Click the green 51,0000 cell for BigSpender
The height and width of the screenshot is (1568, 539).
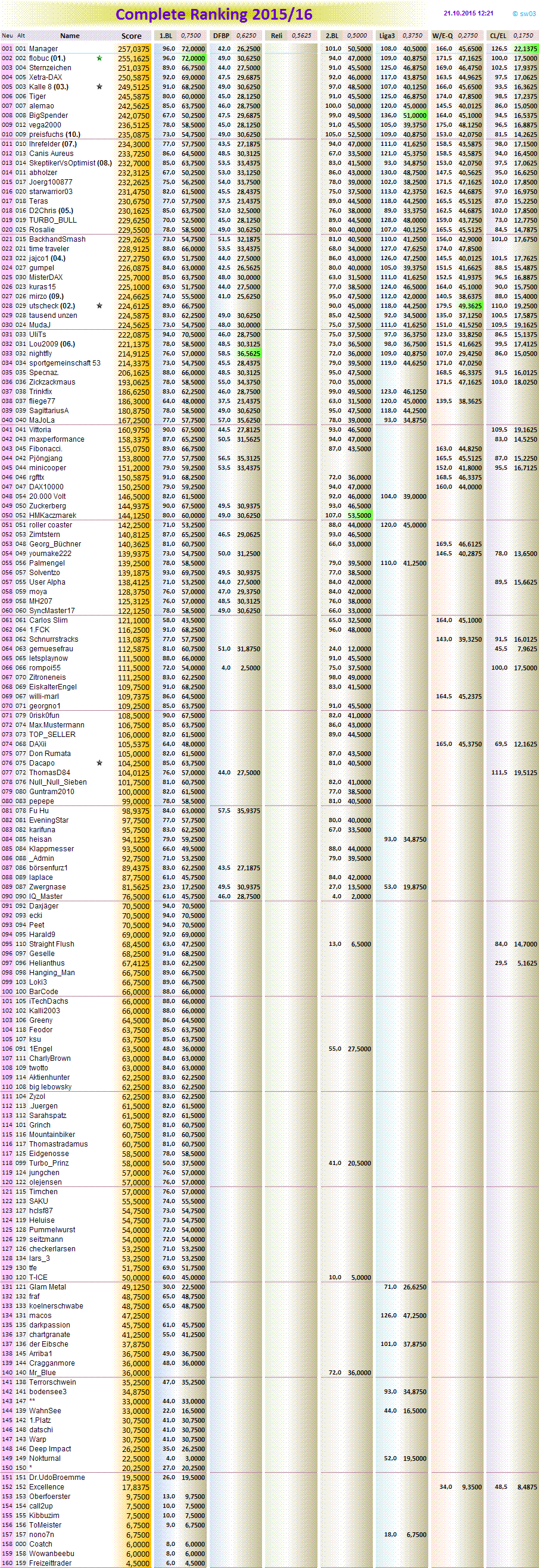414,115
